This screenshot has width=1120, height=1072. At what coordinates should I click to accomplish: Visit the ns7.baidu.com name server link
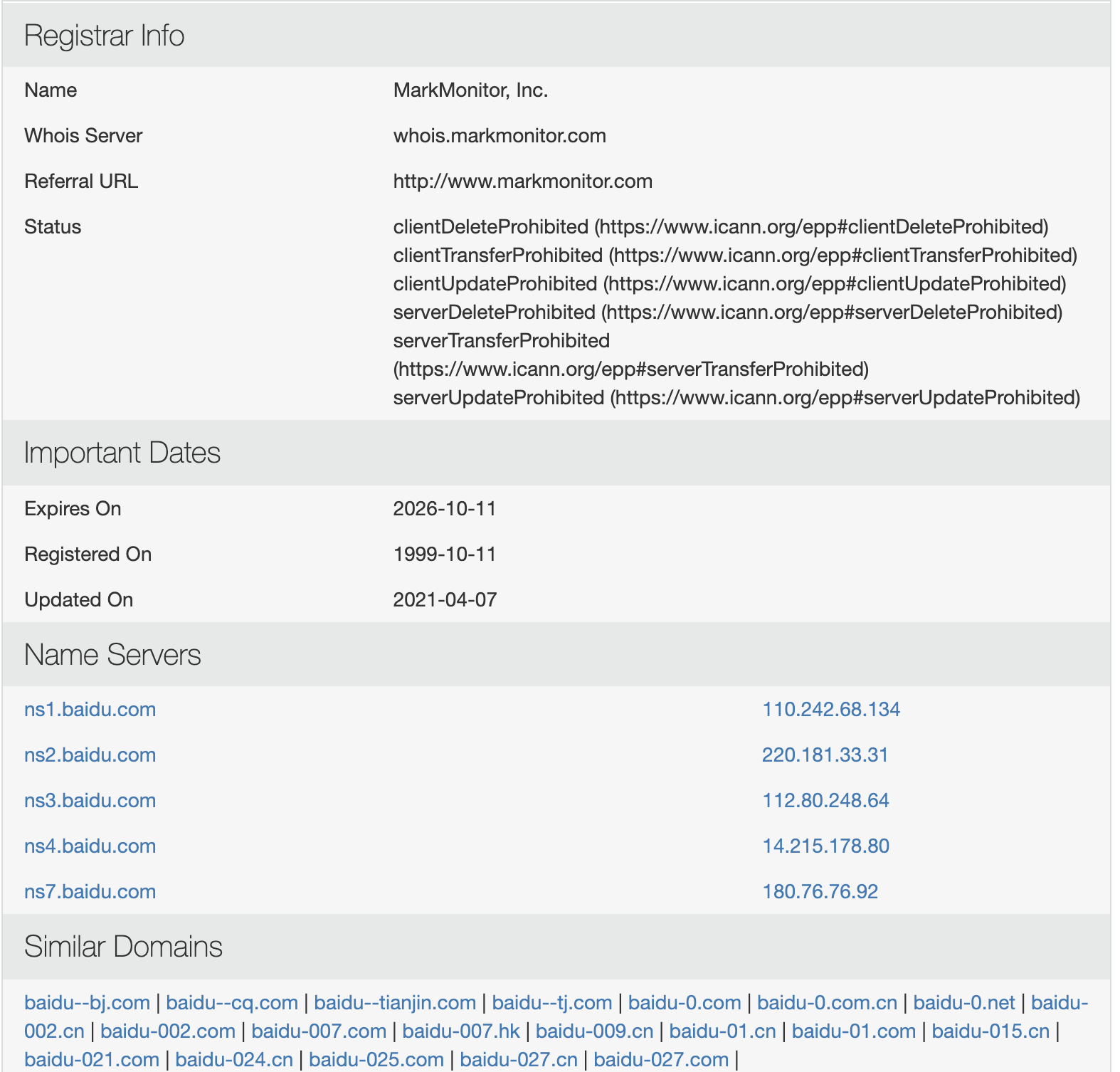90,892
